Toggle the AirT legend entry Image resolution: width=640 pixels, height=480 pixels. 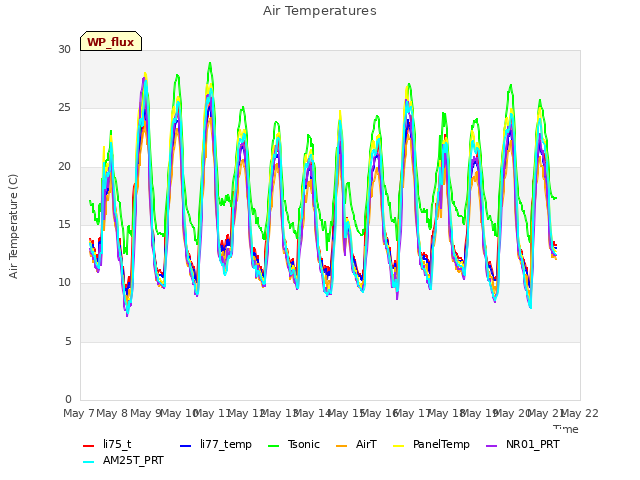(356, 444)
